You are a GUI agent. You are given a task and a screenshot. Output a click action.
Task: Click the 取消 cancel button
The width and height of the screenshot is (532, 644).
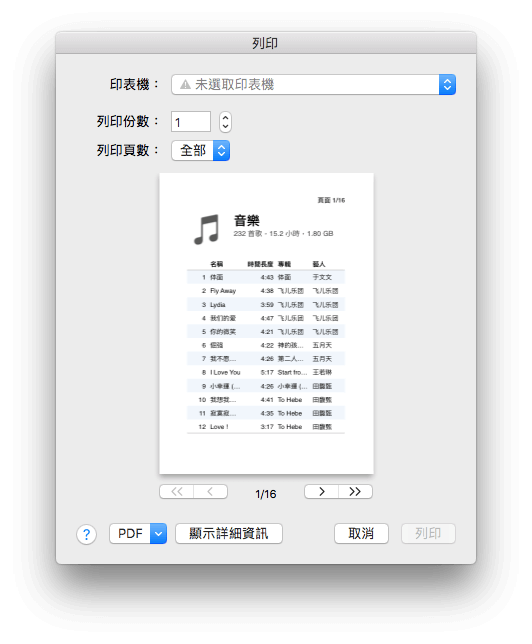coord(361,534)
